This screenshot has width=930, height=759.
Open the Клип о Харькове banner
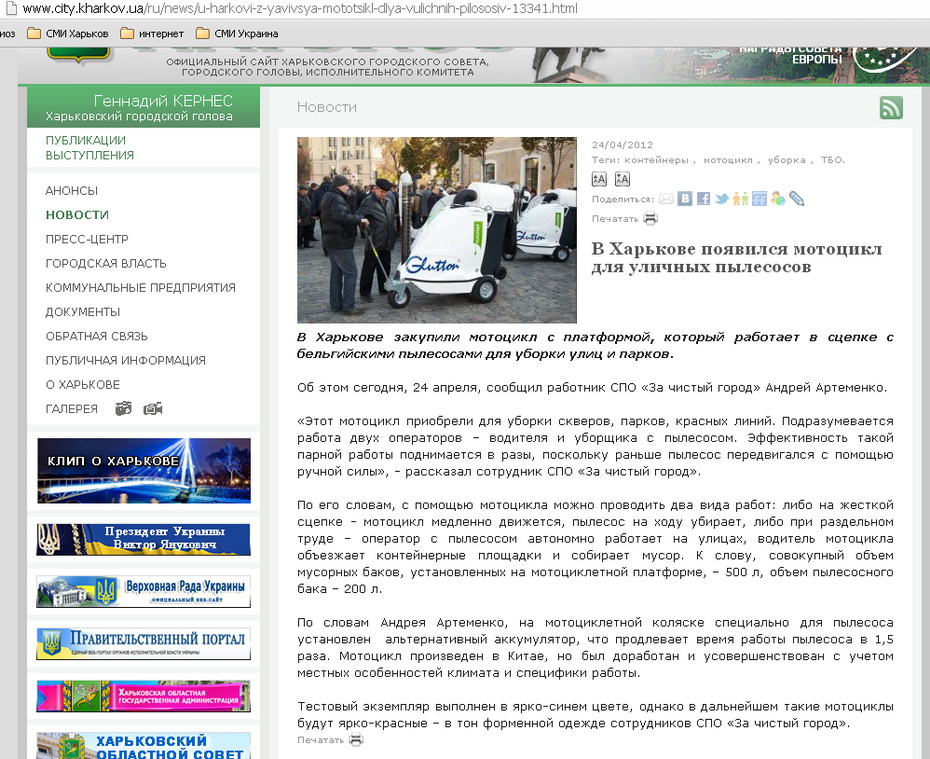143,470
